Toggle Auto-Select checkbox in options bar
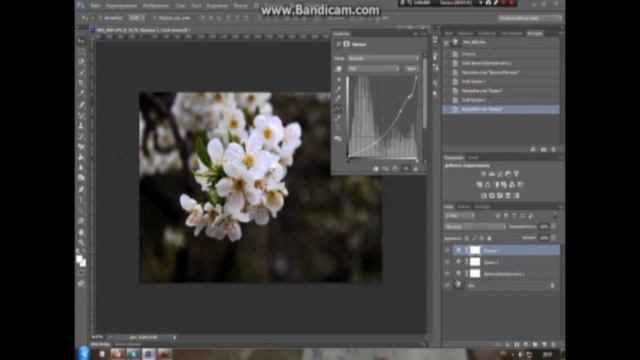 100,18
